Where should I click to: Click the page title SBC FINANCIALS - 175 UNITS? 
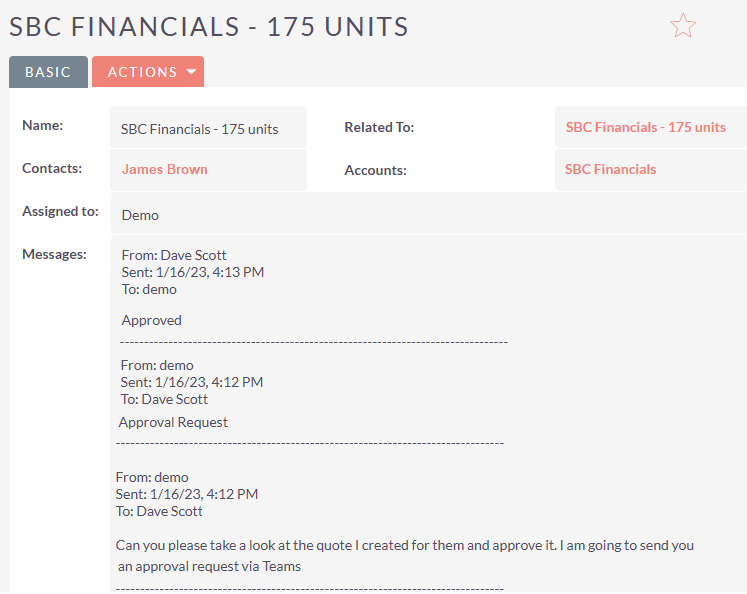209,27
